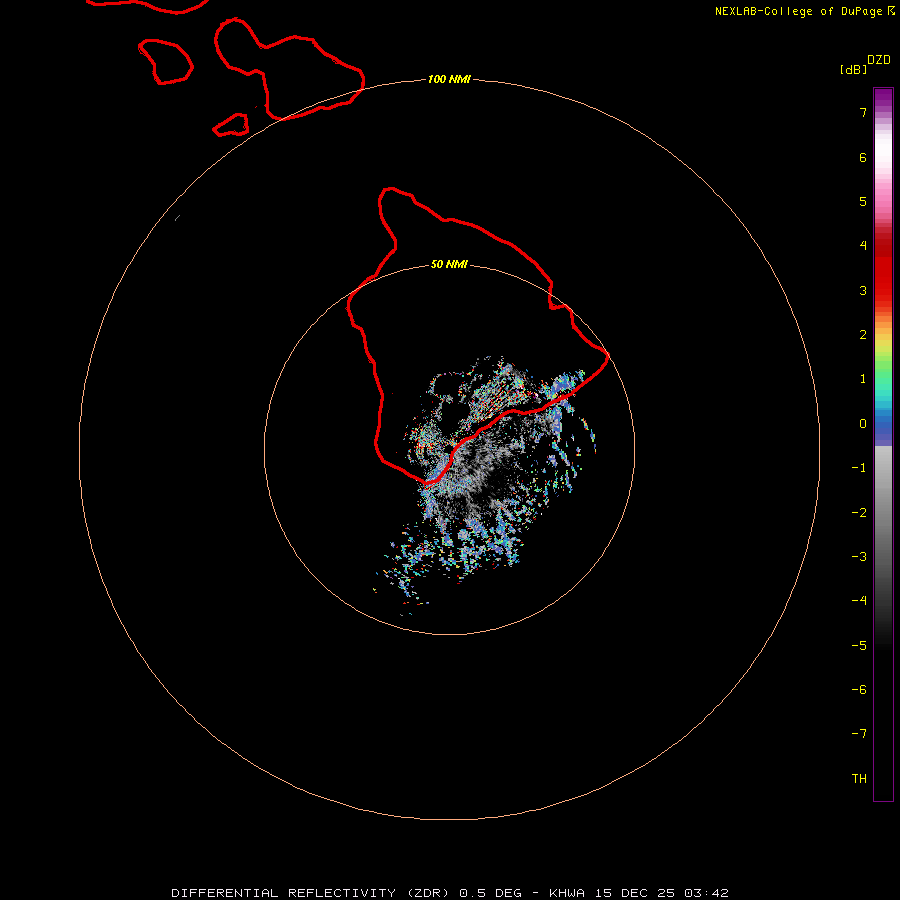Click the 5 value on the color scale

coord(863,201)
